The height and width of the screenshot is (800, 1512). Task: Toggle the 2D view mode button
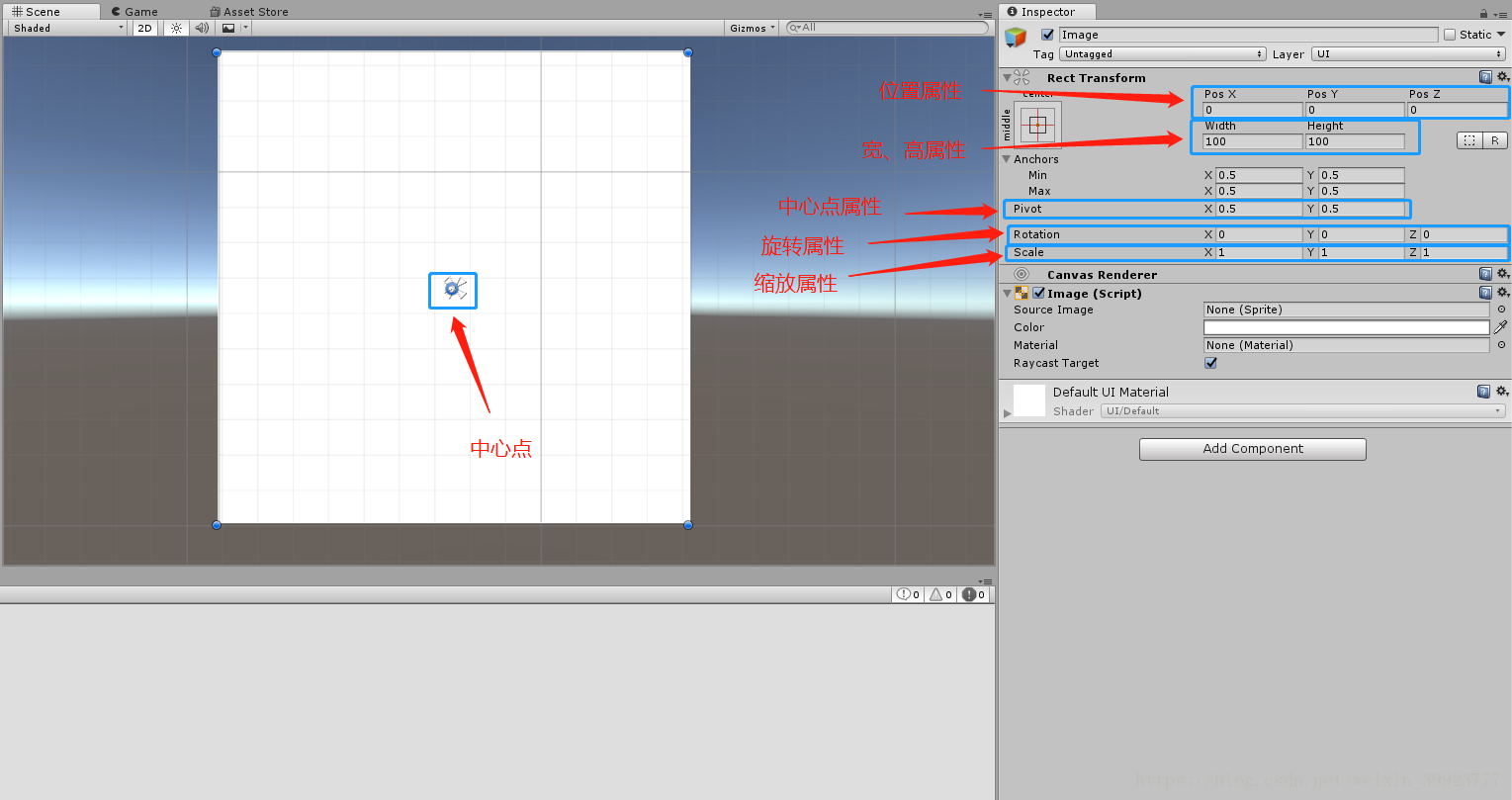coord(145,28)
